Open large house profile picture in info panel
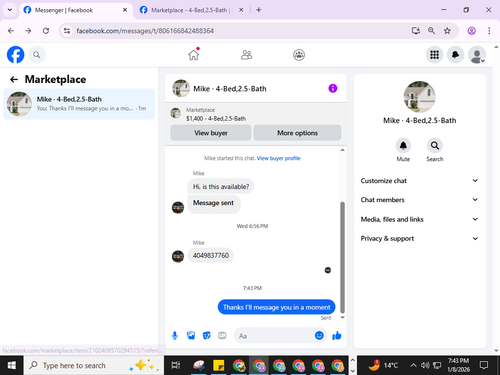 click(419, 97)
